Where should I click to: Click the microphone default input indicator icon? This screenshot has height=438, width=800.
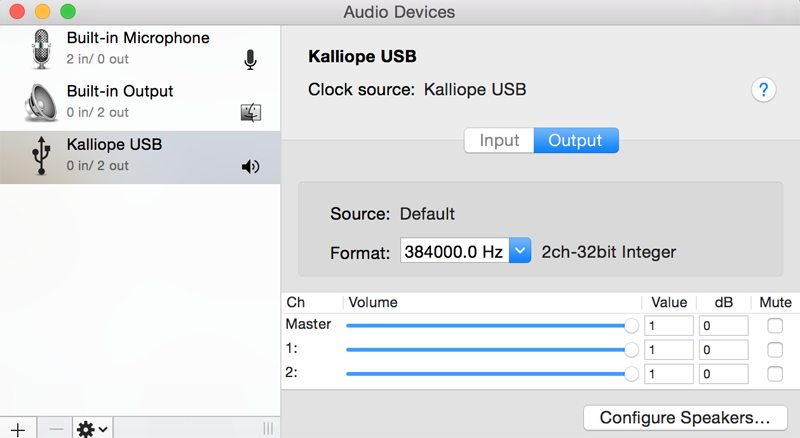coord(250,60)
